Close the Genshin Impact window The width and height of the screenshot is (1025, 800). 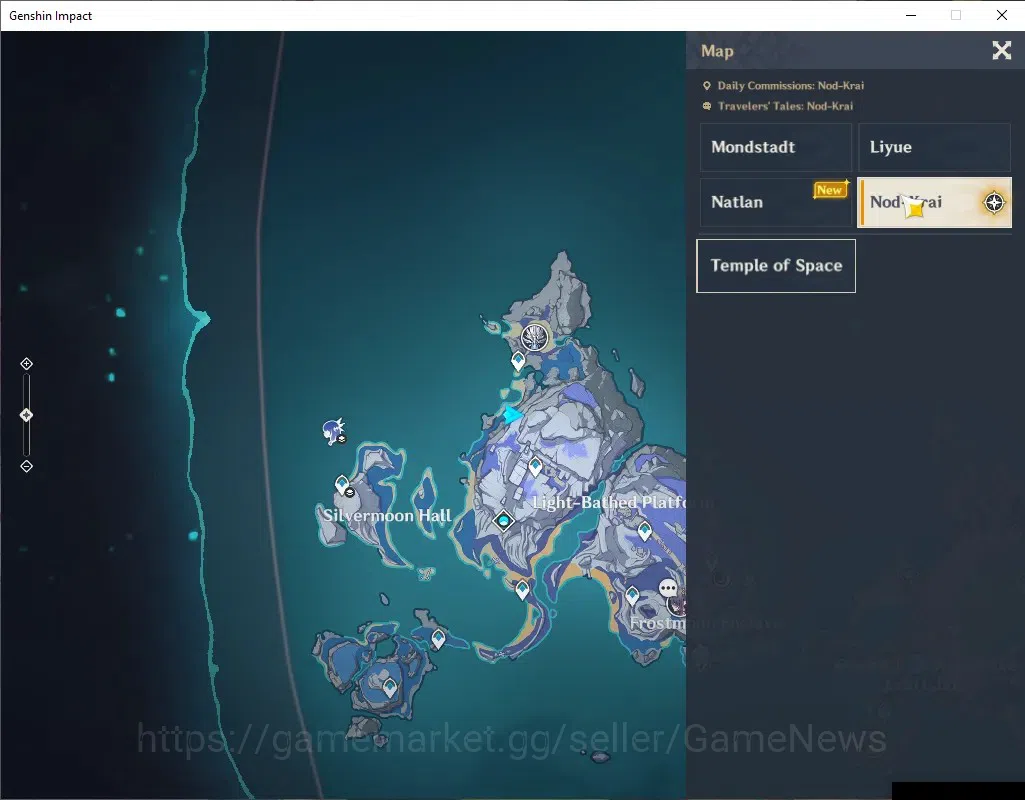coord(1001,15)
